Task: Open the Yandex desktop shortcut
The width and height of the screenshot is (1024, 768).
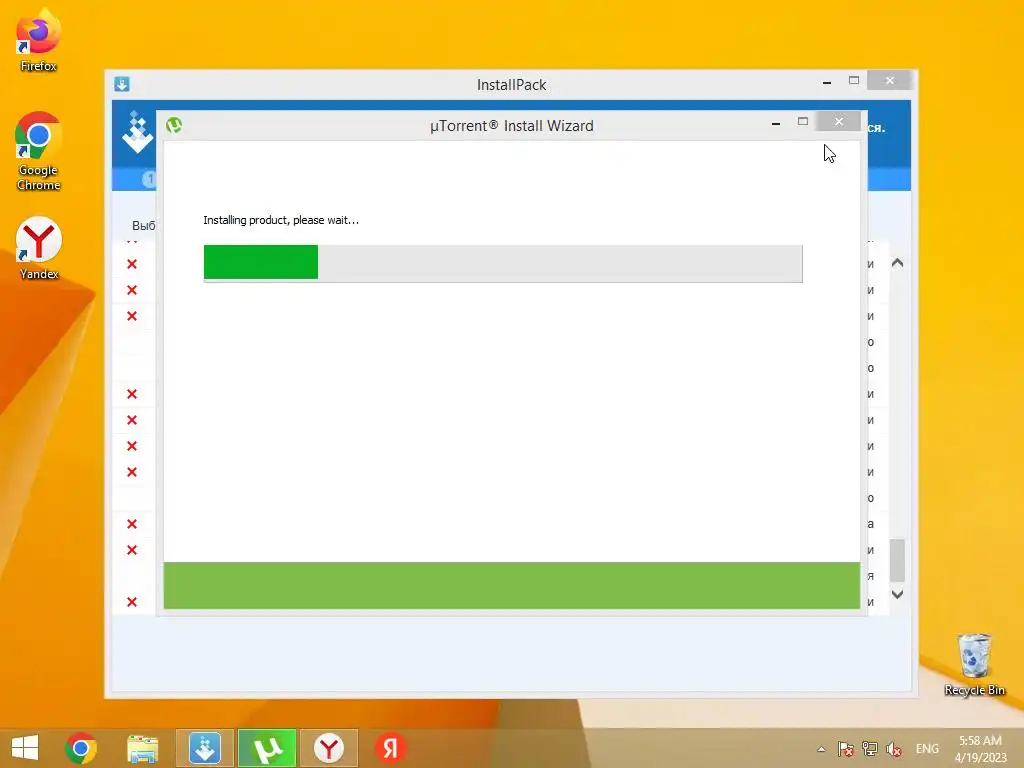Action: (38, 249)
